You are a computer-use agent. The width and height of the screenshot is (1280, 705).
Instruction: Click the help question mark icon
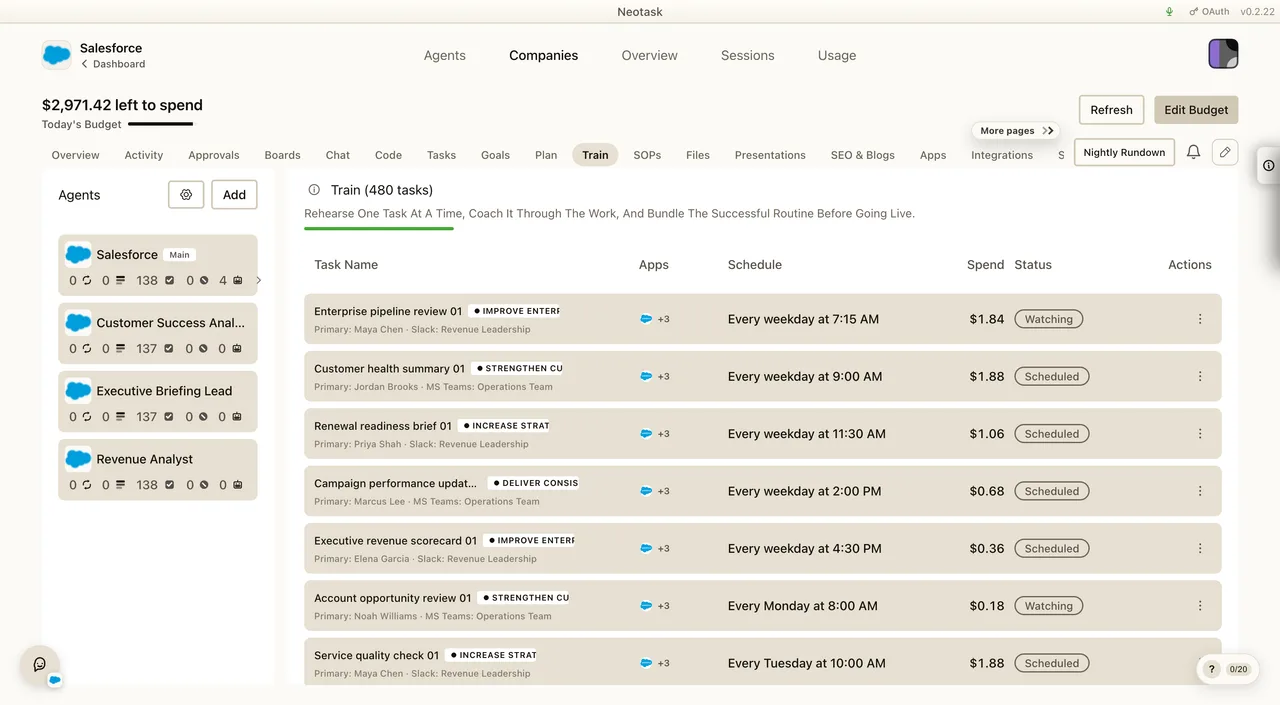coord(1212,669)
